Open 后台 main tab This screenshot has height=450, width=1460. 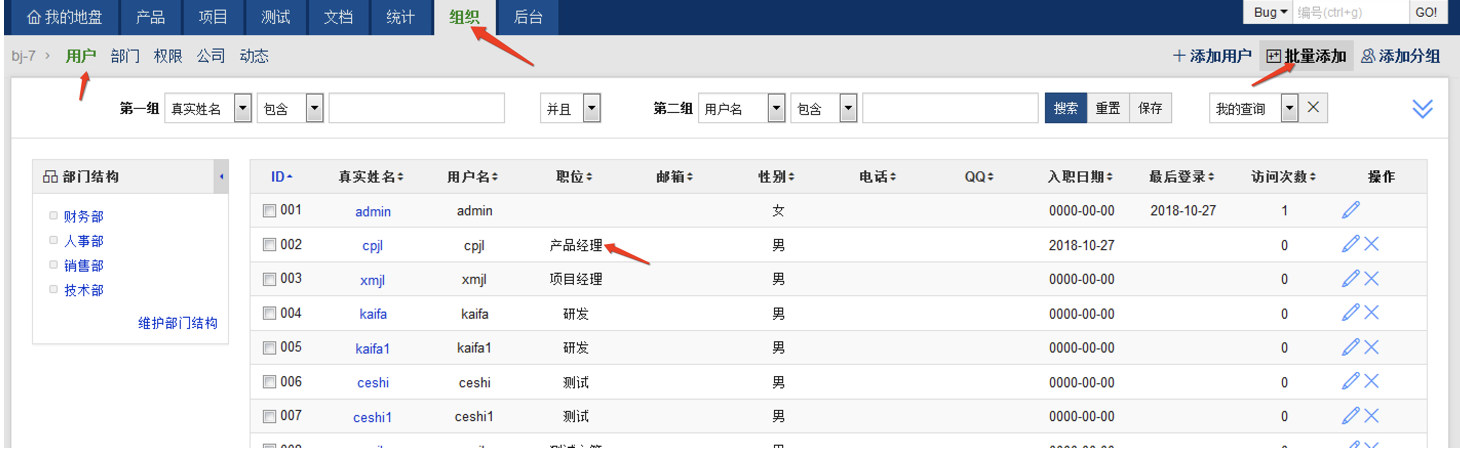(527, 17)
